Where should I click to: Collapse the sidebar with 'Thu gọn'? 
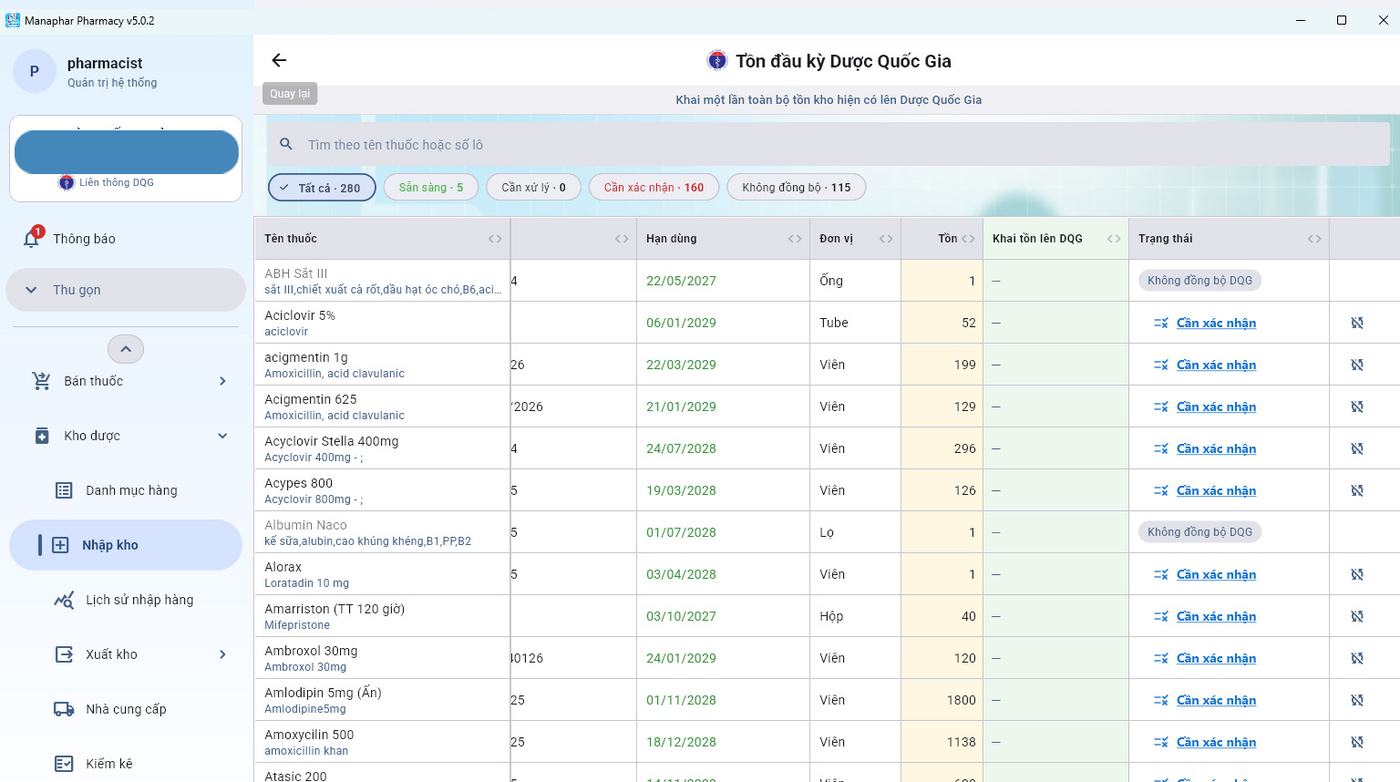tap(126, 290)
